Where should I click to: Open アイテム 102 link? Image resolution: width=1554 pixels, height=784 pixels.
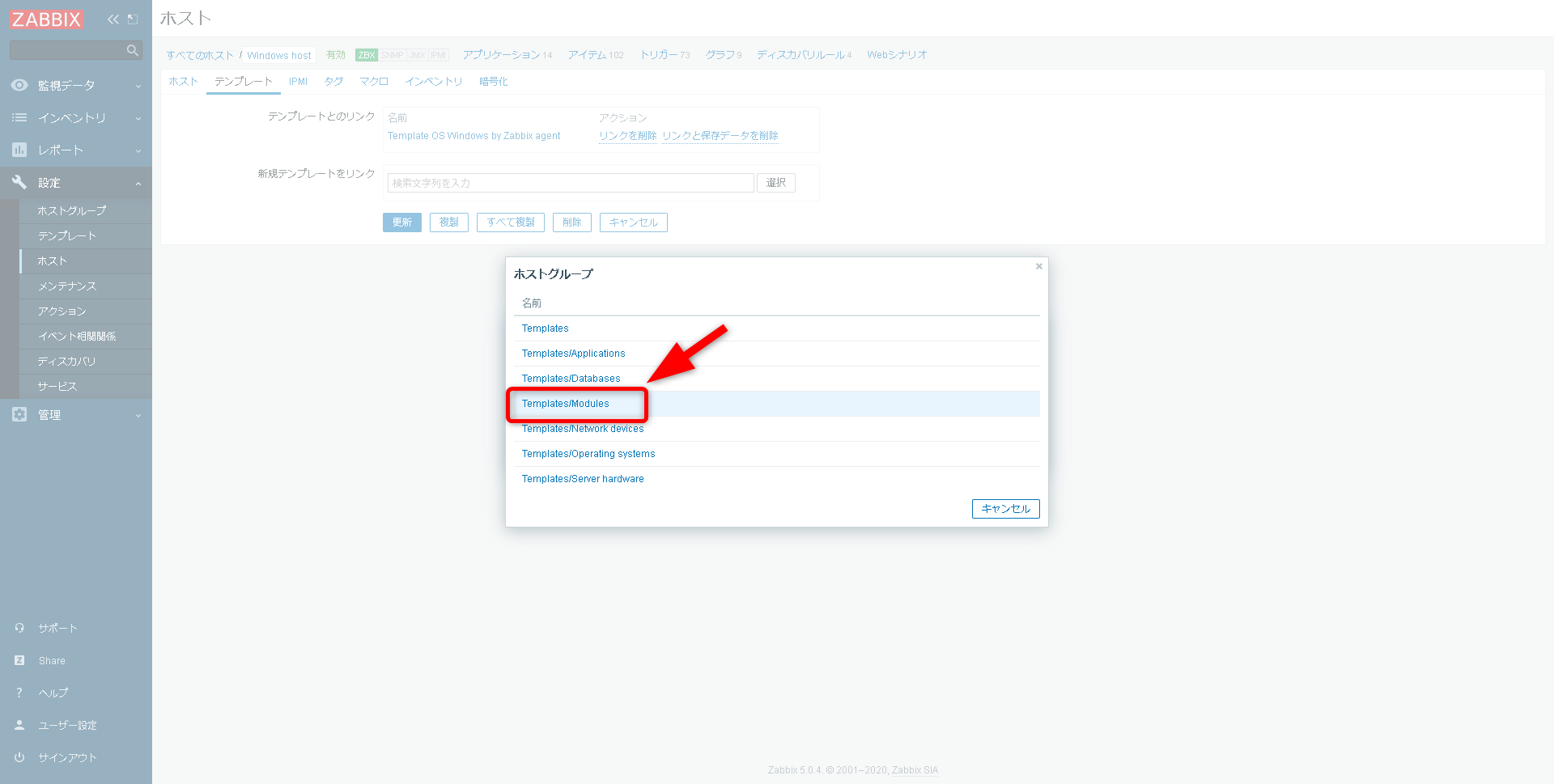point(596,55)
